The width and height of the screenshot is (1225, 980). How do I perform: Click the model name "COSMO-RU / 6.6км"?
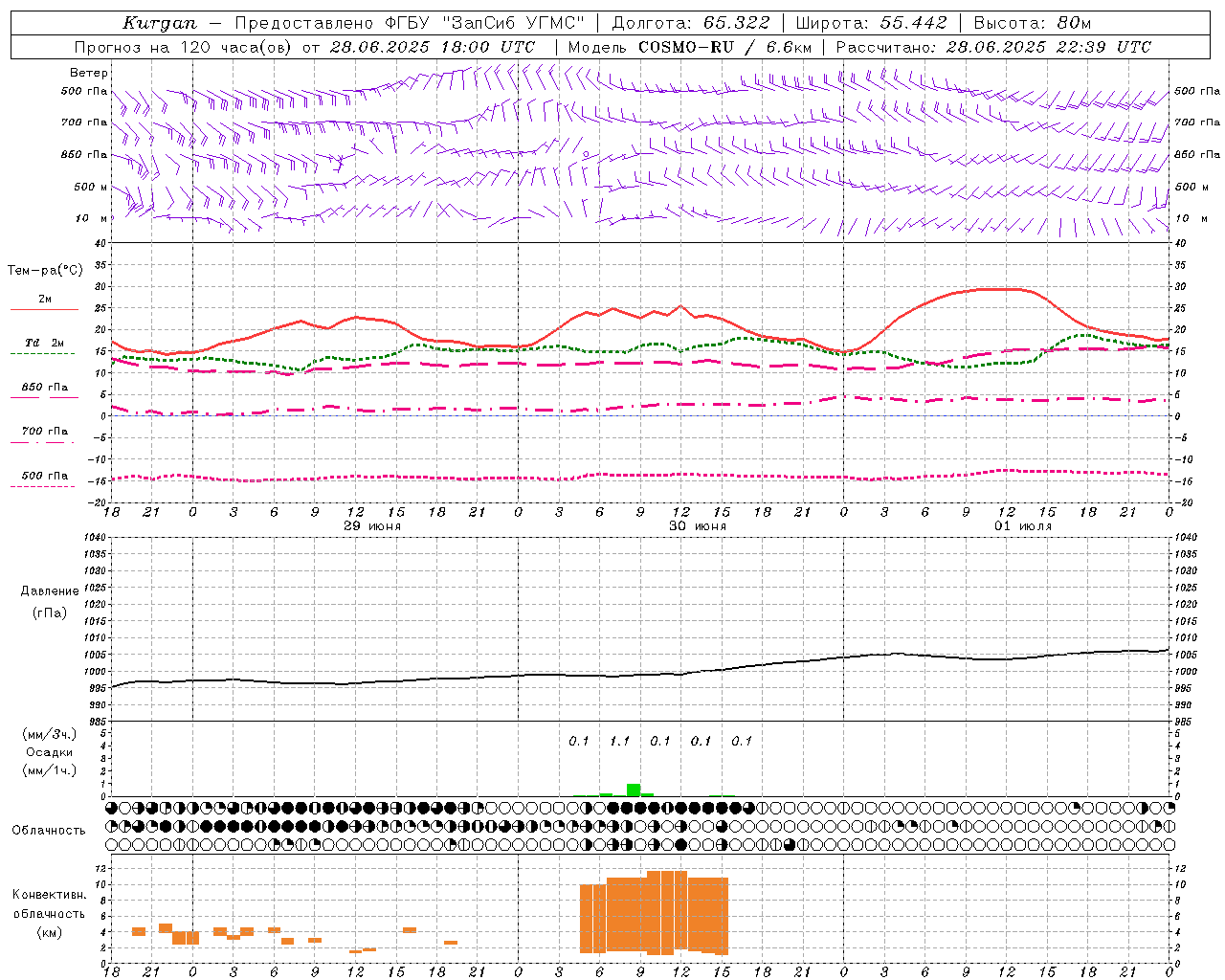[x=724, y=47]
